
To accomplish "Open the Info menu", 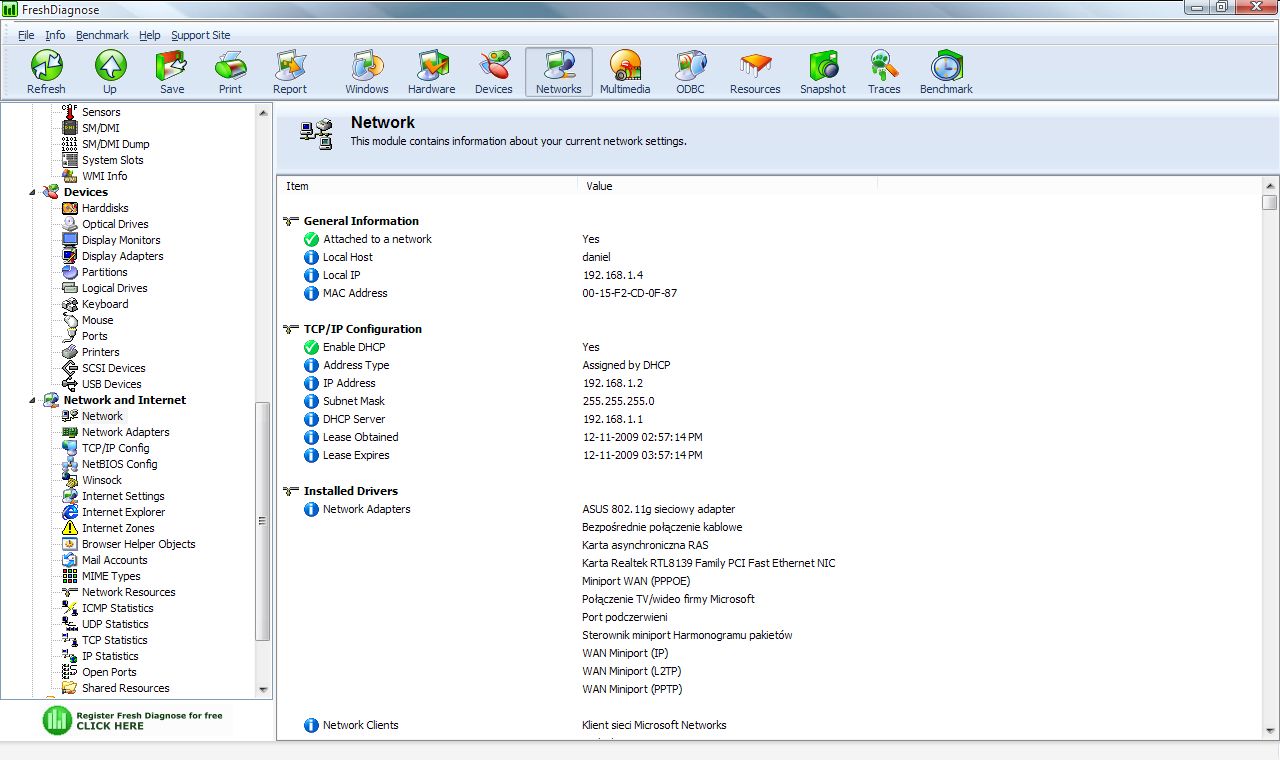I will click(55, 35).
